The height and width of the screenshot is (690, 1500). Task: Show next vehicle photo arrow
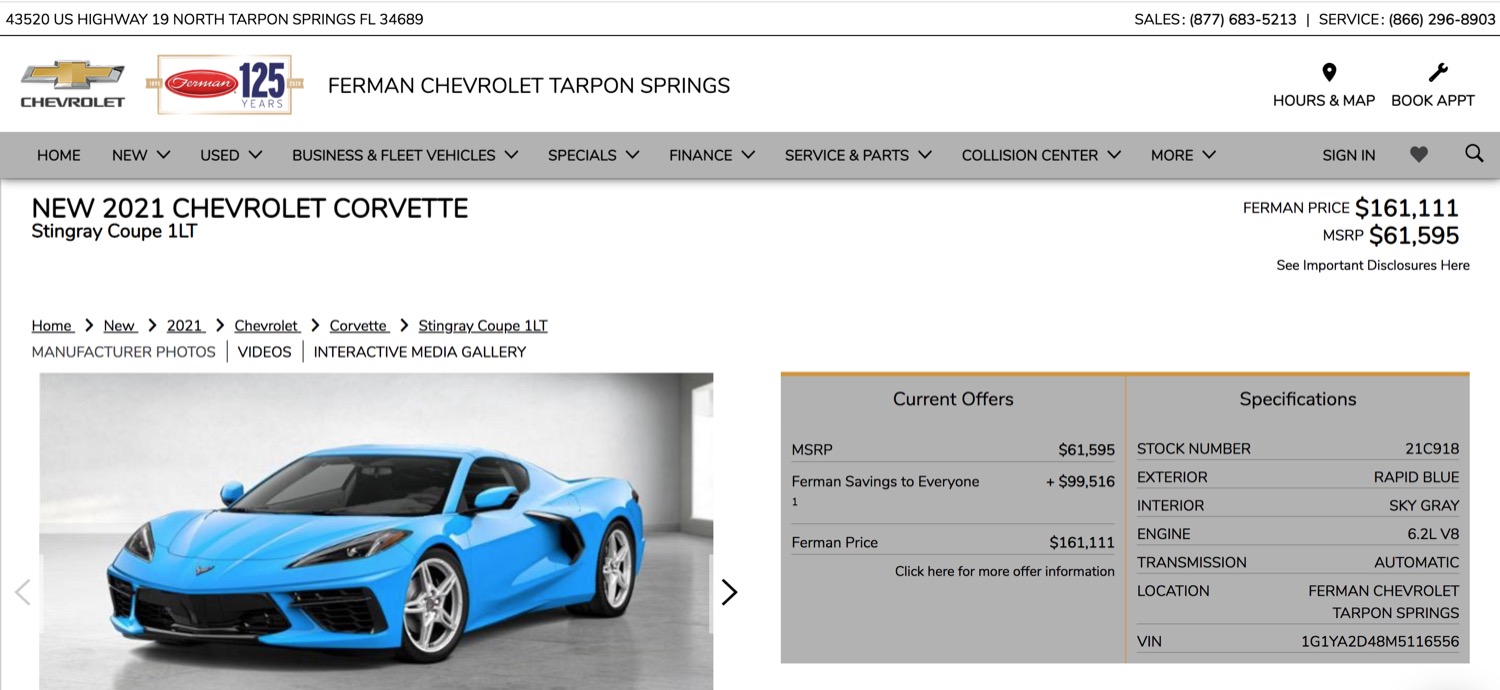pyautogui.click(x=729, y=592)
